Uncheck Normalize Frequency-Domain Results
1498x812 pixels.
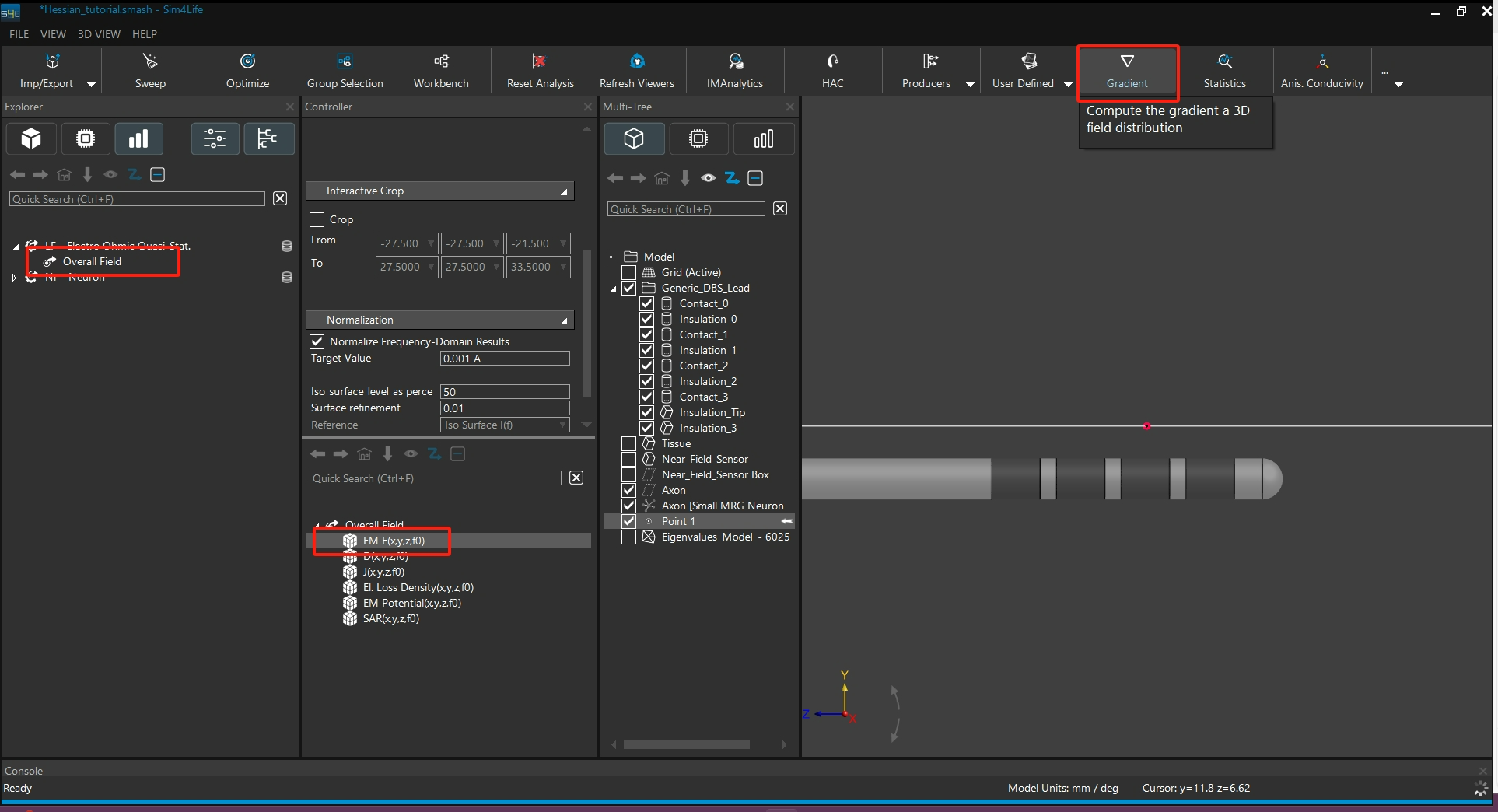coord(317,341)
